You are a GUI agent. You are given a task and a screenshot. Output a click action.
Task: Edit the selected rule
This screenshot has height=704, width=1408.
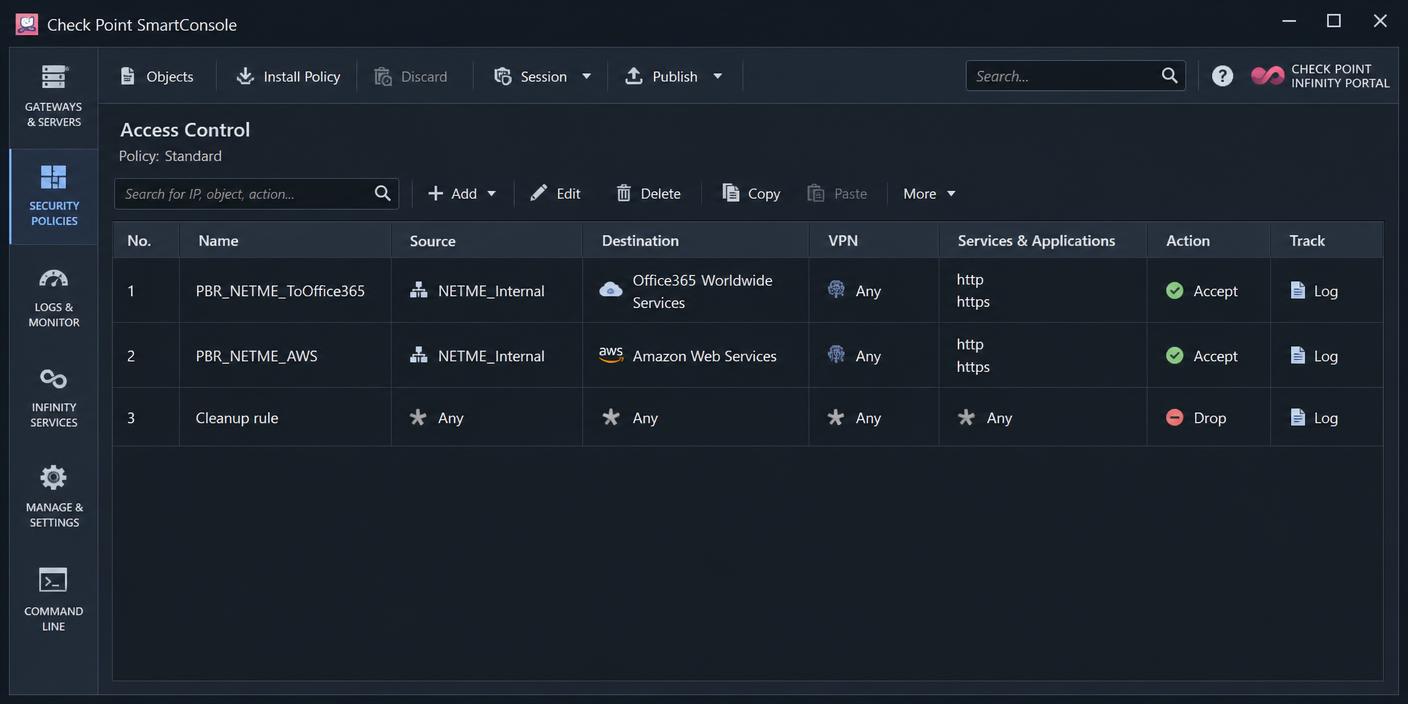click(x=555, y=193)
